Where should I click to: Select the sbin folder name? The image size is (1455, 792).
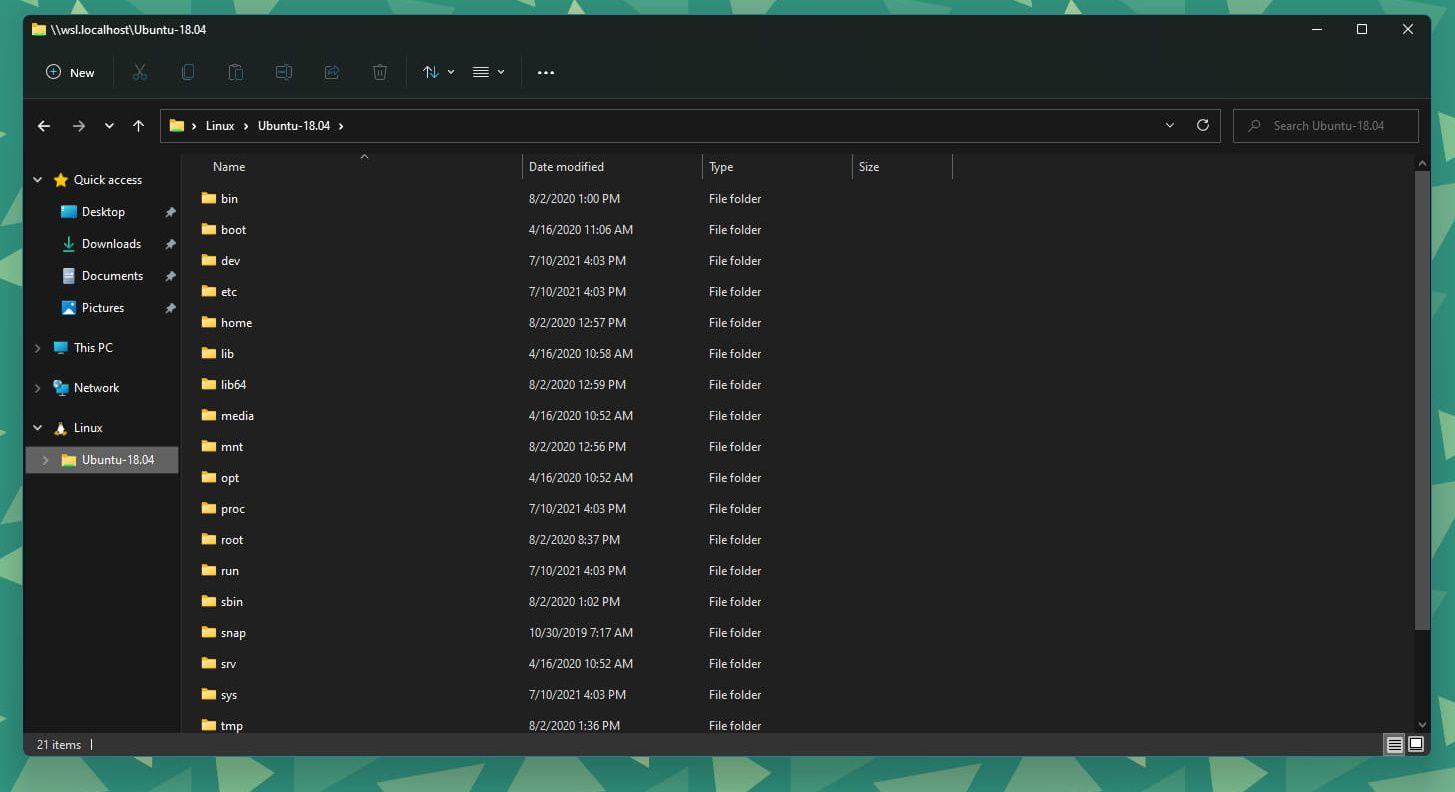232,602
